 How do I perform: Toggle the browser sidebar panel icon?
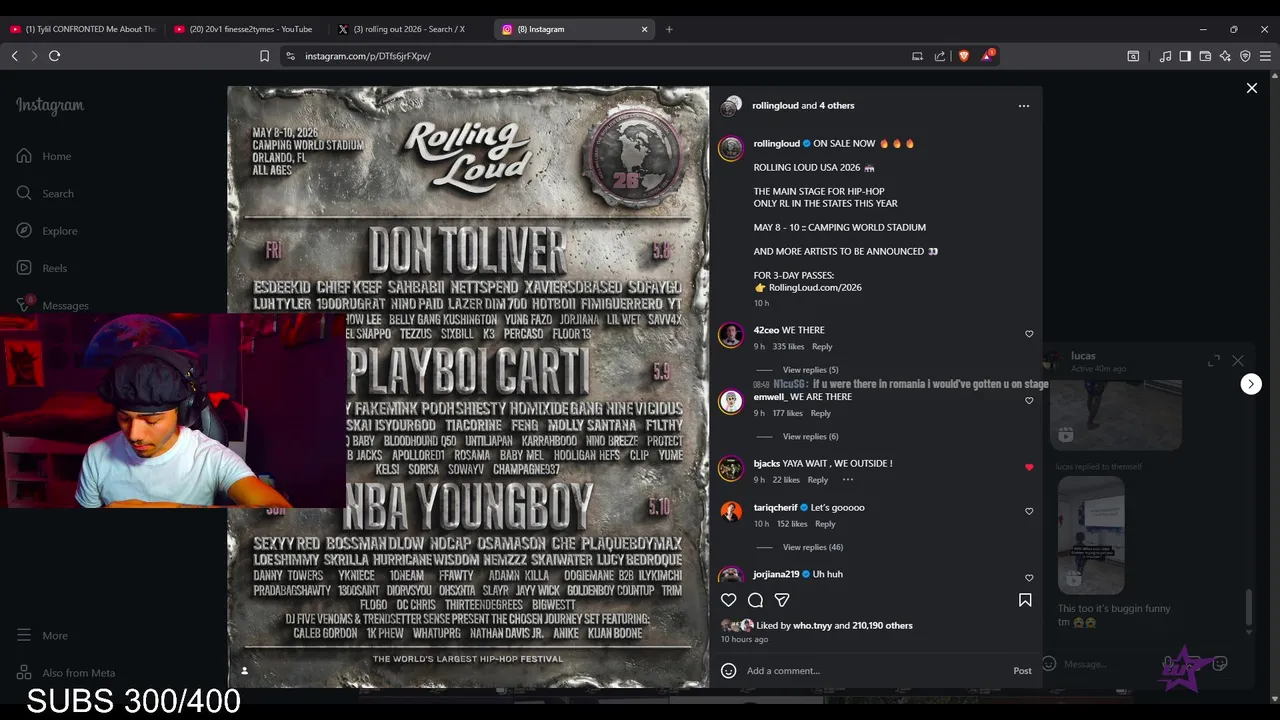click(x=1185, y=56)
